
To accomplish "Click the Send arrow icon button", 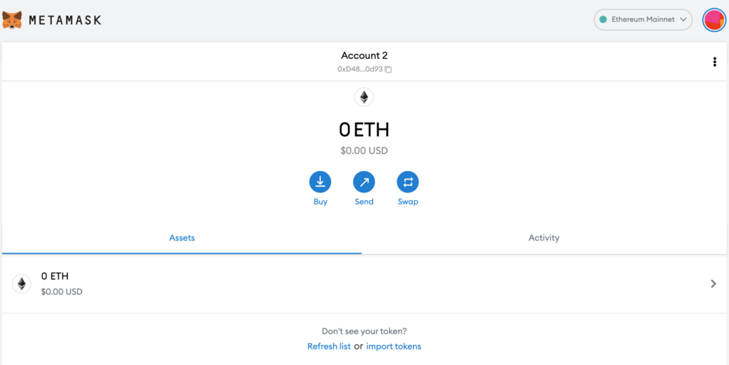I will click(364, 182).
